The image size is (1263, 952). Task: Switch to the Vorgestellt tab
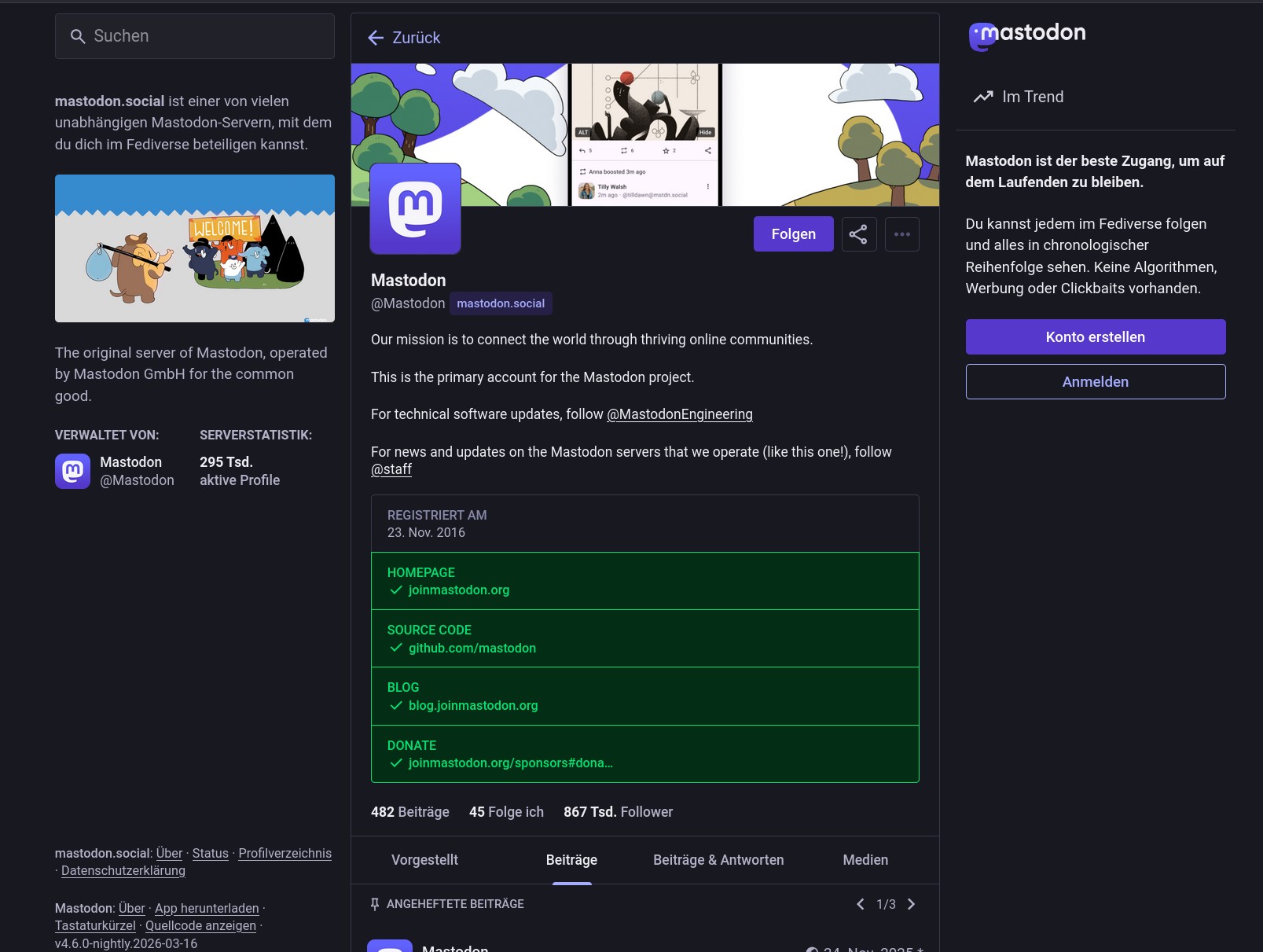pos(424,860)
